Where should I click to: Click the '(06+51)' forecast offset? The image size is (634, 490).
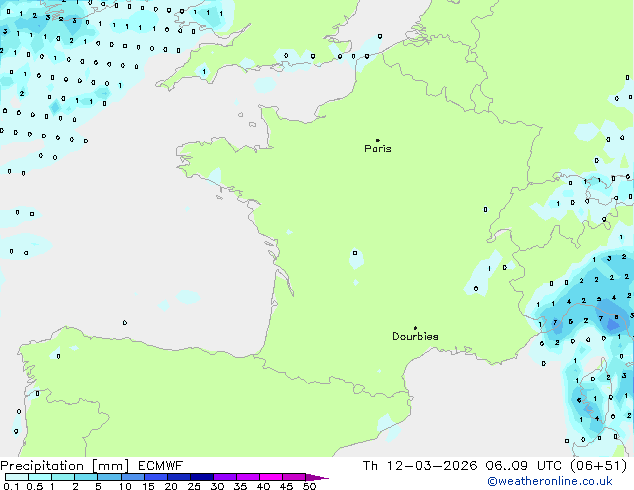click(x=598, y=466)
